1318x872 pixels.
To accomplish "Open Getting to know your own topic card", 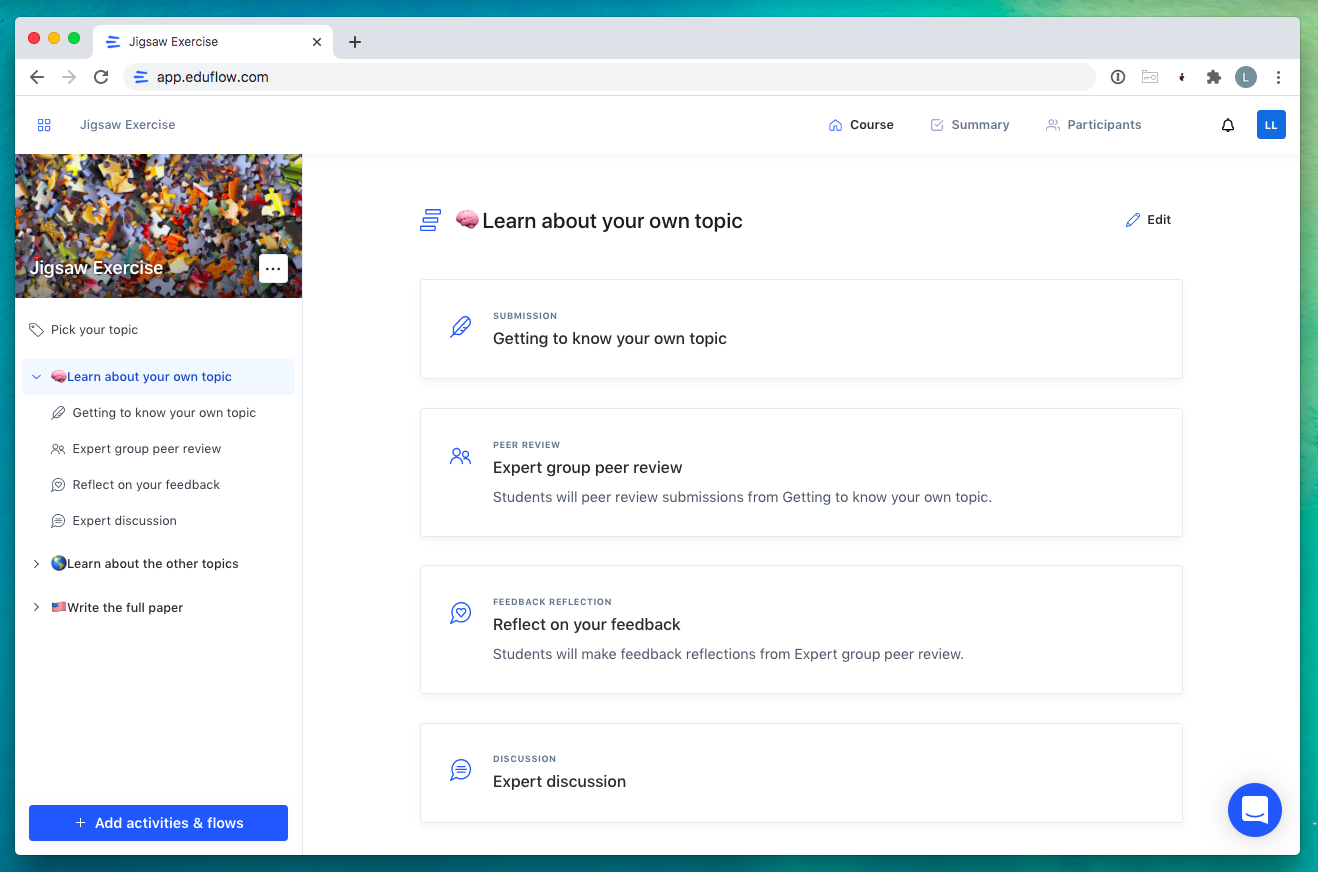I will pyautogui.click(x=801, y=329).
